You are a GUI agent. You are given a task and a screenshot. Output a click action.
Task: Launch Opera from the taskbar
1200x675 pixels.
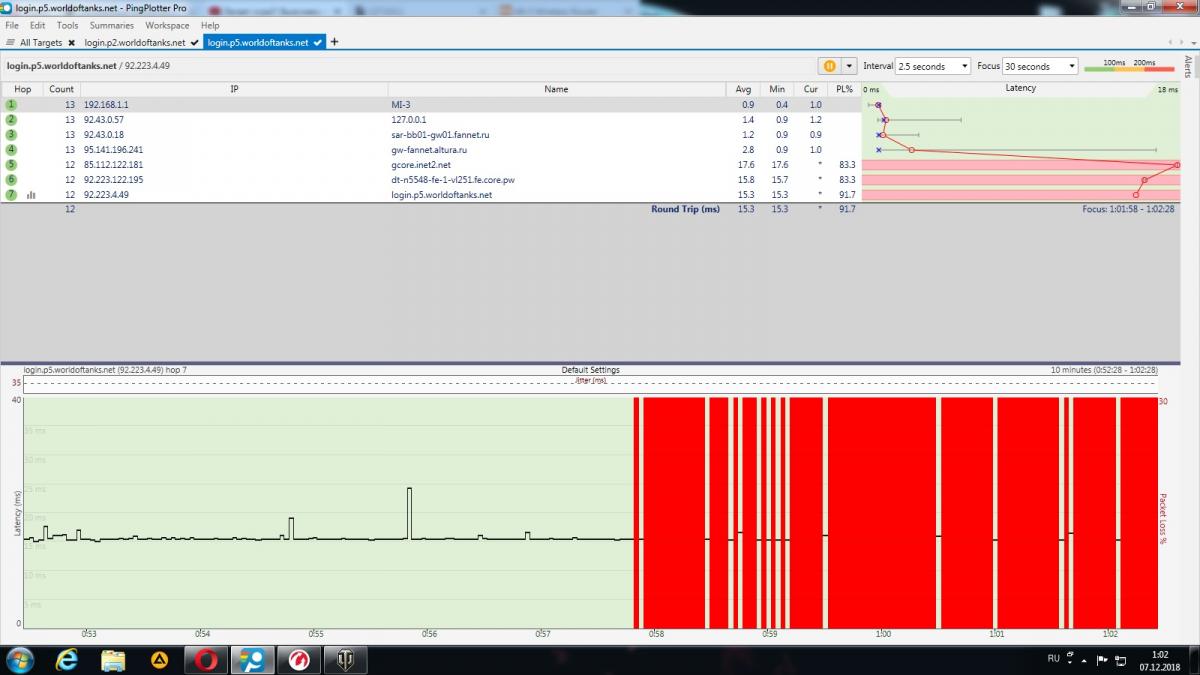click(x=206, y=659)
